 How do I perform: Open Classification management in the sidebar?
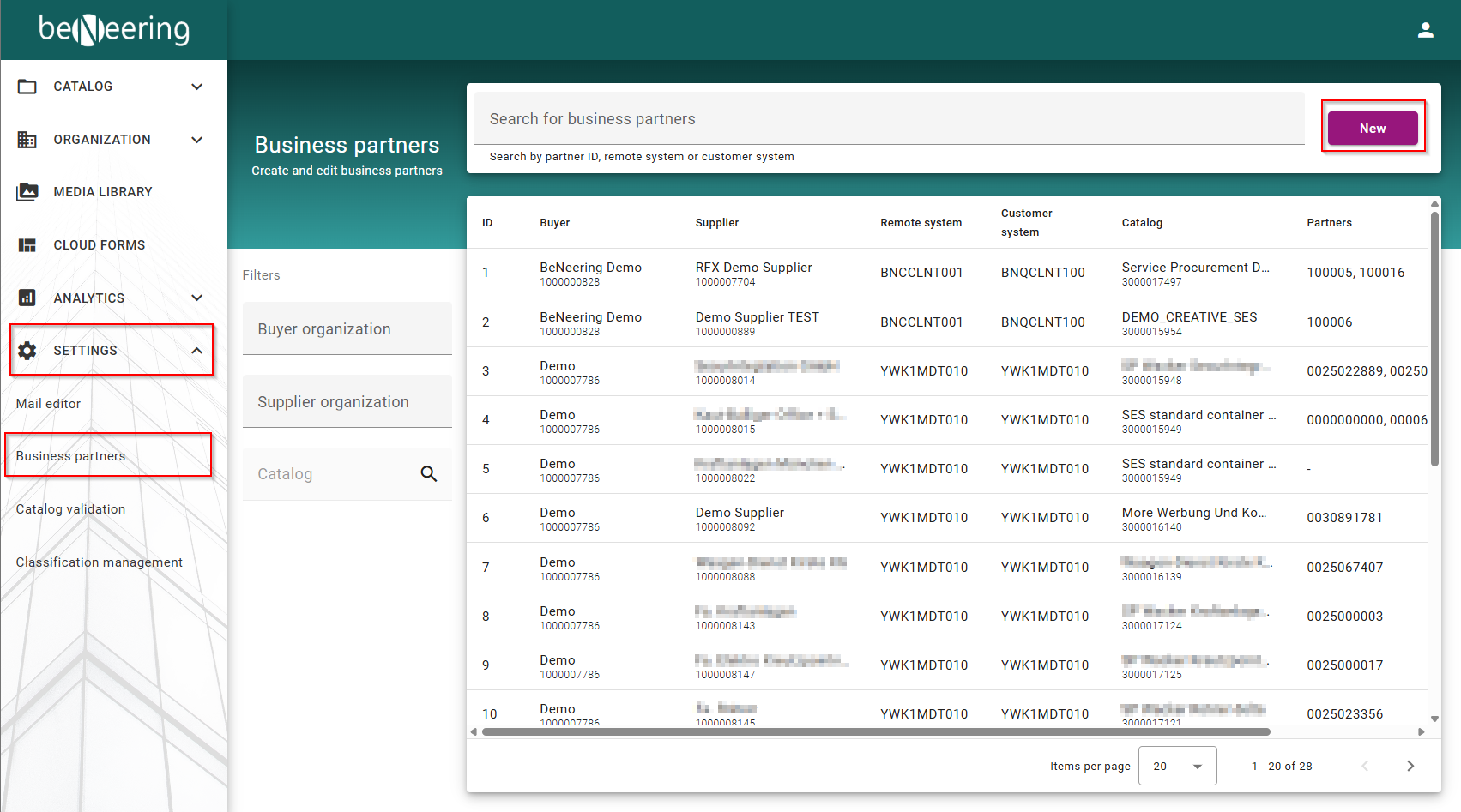[x=99, y=562]
